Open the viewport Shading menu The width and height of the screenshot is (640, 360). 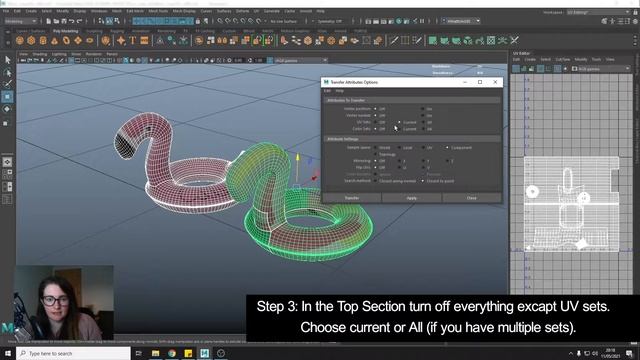click(40, 54)
